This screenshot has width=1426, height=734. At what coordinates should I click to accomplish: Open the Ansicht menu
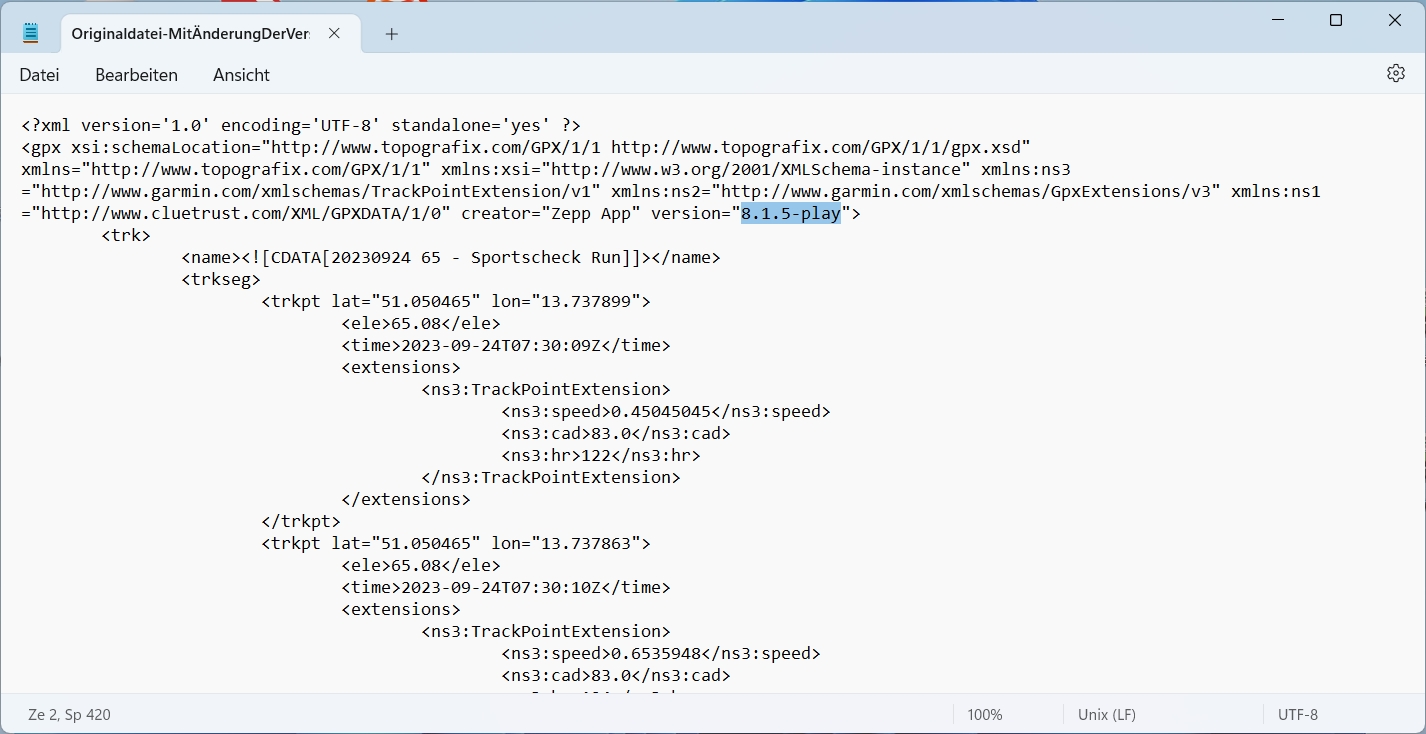(241, 75)
